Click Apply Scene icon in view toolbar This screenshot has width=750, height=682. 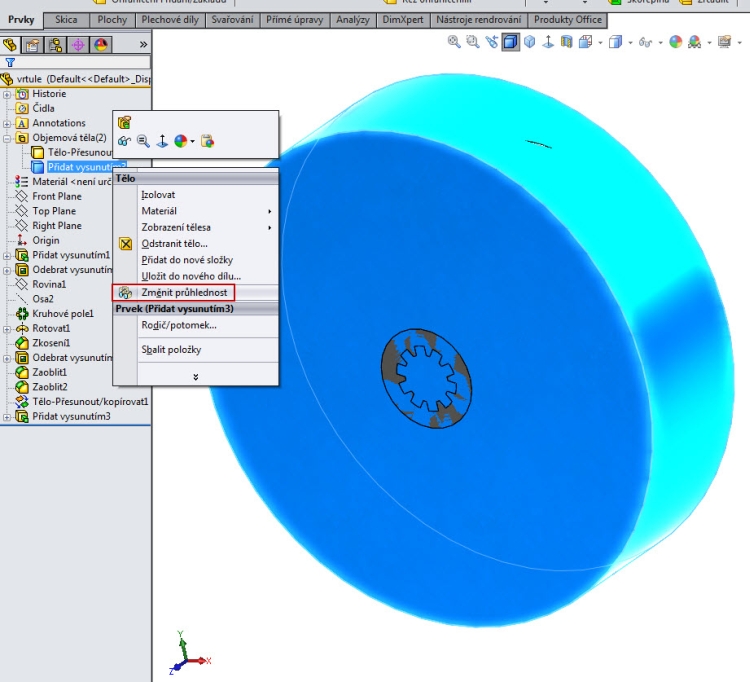click(695, 42)
